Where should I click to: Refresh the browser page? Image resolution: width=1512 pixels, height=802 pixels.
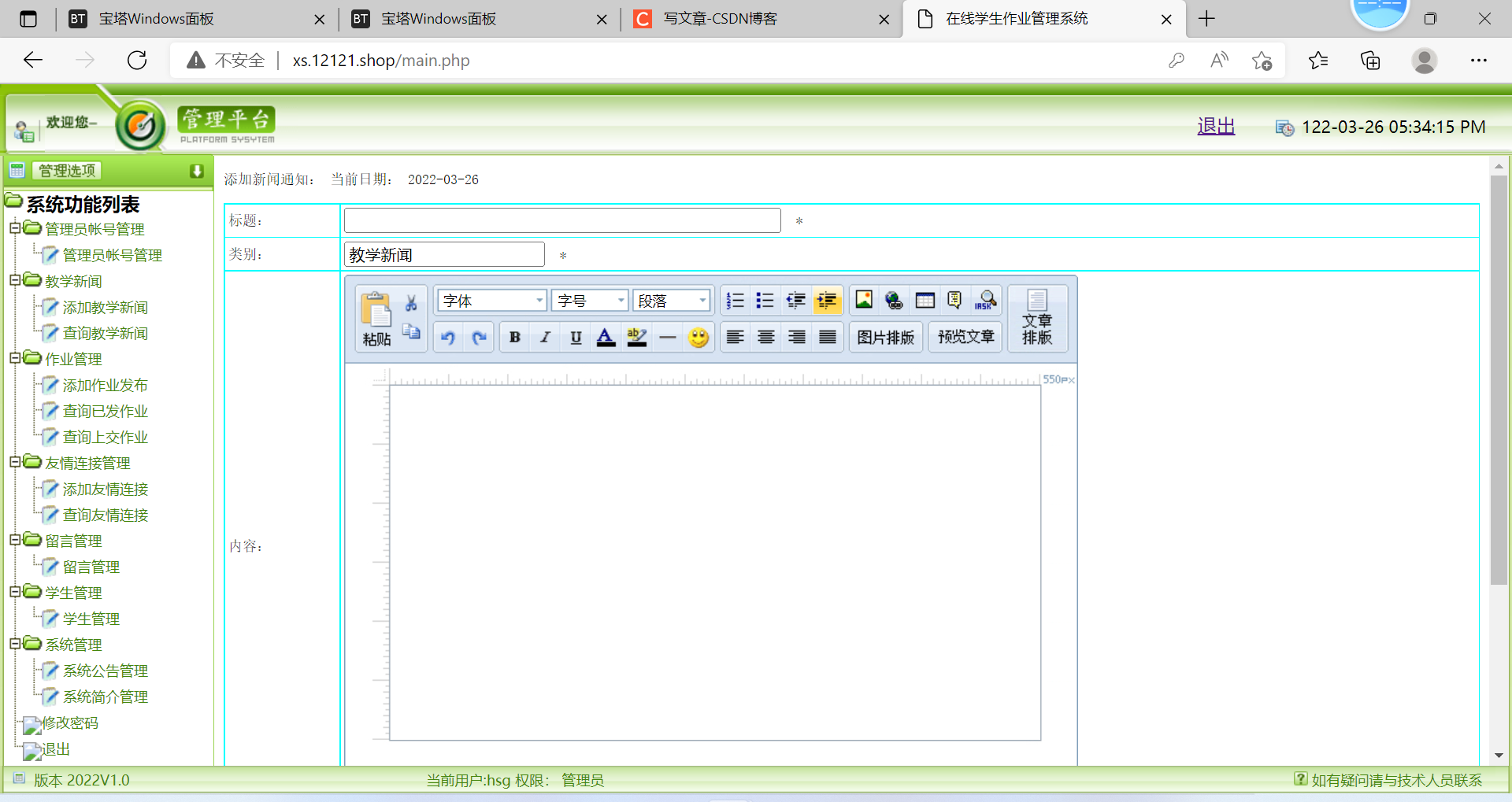point(137,60)
